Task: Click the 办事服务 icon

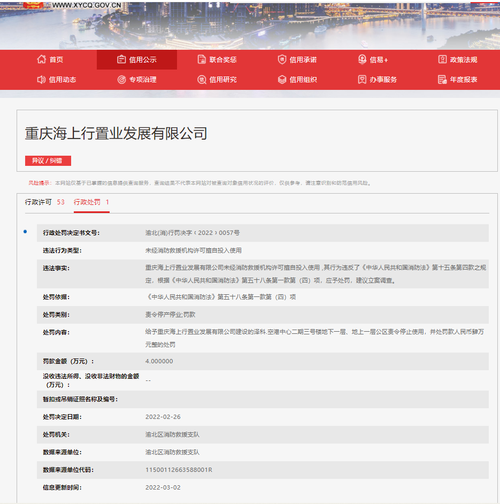Action: coord(362,79)
